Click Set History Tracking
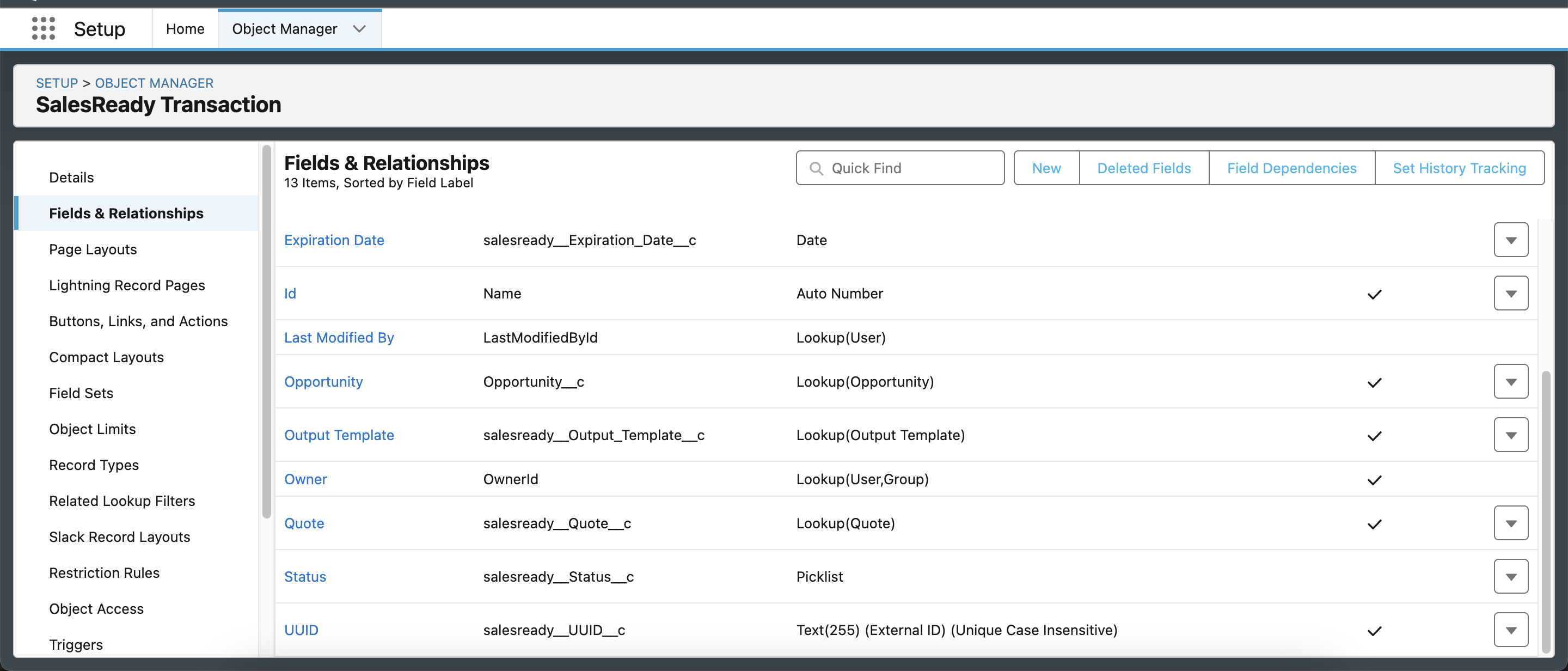 click(1459, 168)
